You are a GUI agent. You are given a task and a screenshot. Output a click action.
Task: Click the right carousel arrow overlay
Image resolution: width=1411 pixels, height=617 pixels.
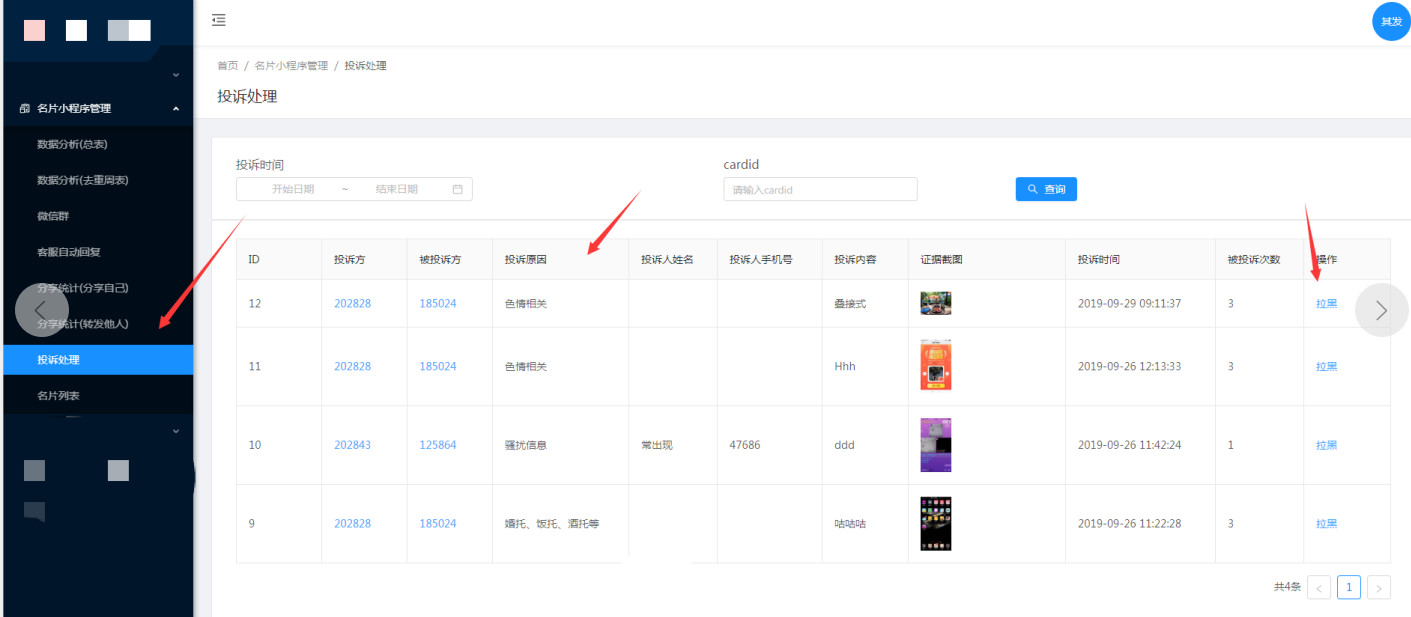[x=1381, y=310]
